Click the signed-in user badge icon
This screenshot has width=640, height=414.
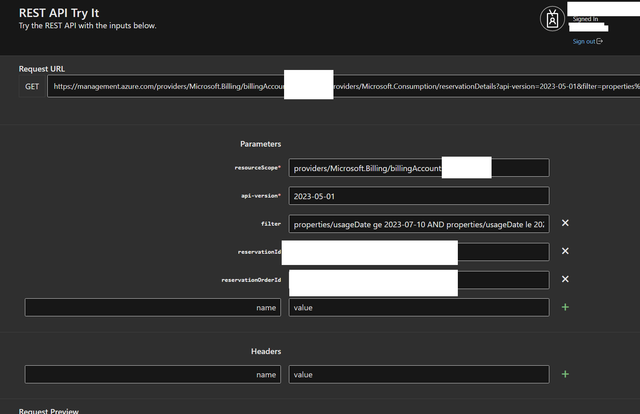pyautogui.click(x=552, y=19)
